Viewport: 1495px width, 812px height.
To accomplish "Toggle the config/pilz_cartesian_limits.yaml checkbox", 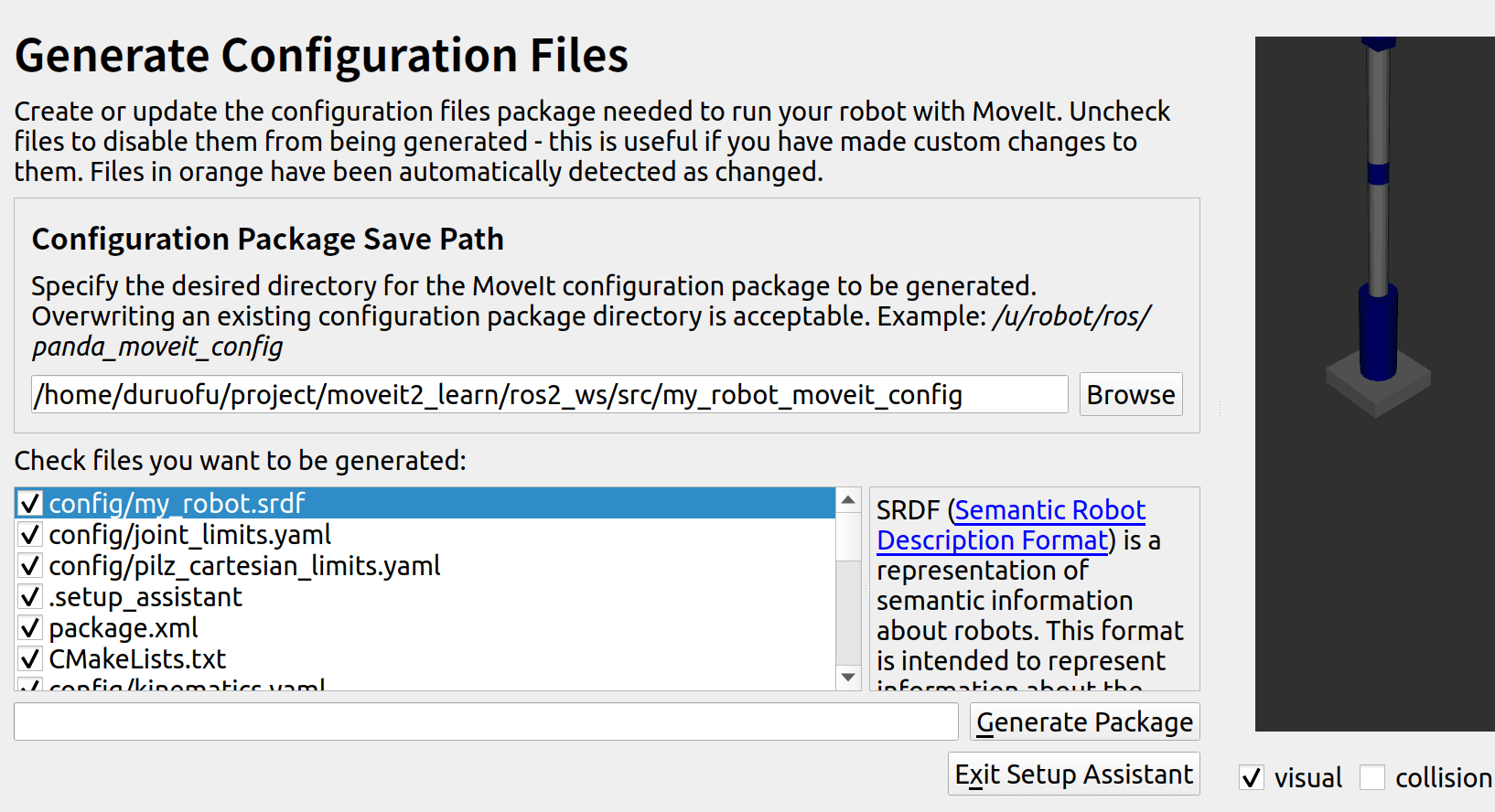I will [30, 565].
